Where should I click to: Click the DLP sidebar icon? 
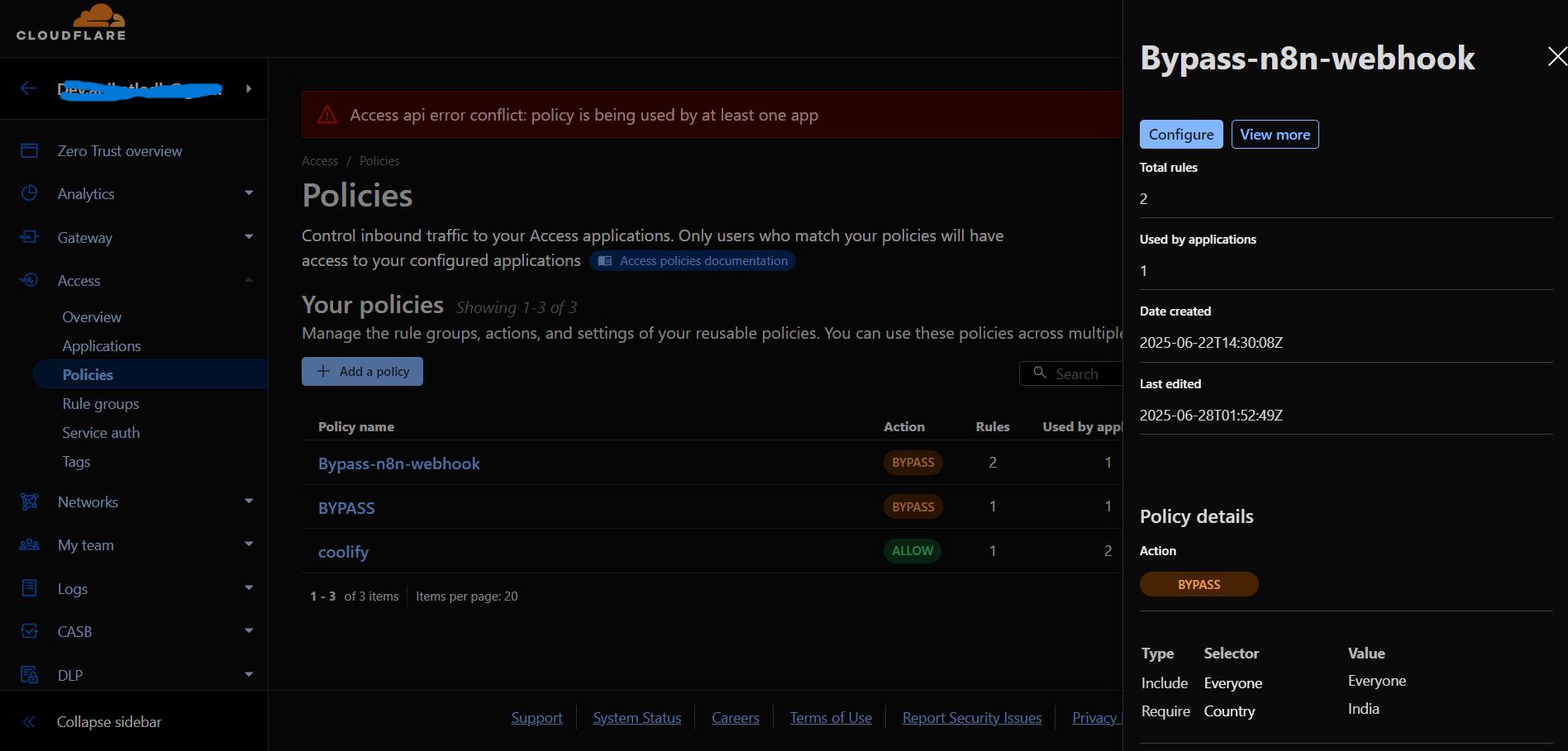[x=29, y=675]
